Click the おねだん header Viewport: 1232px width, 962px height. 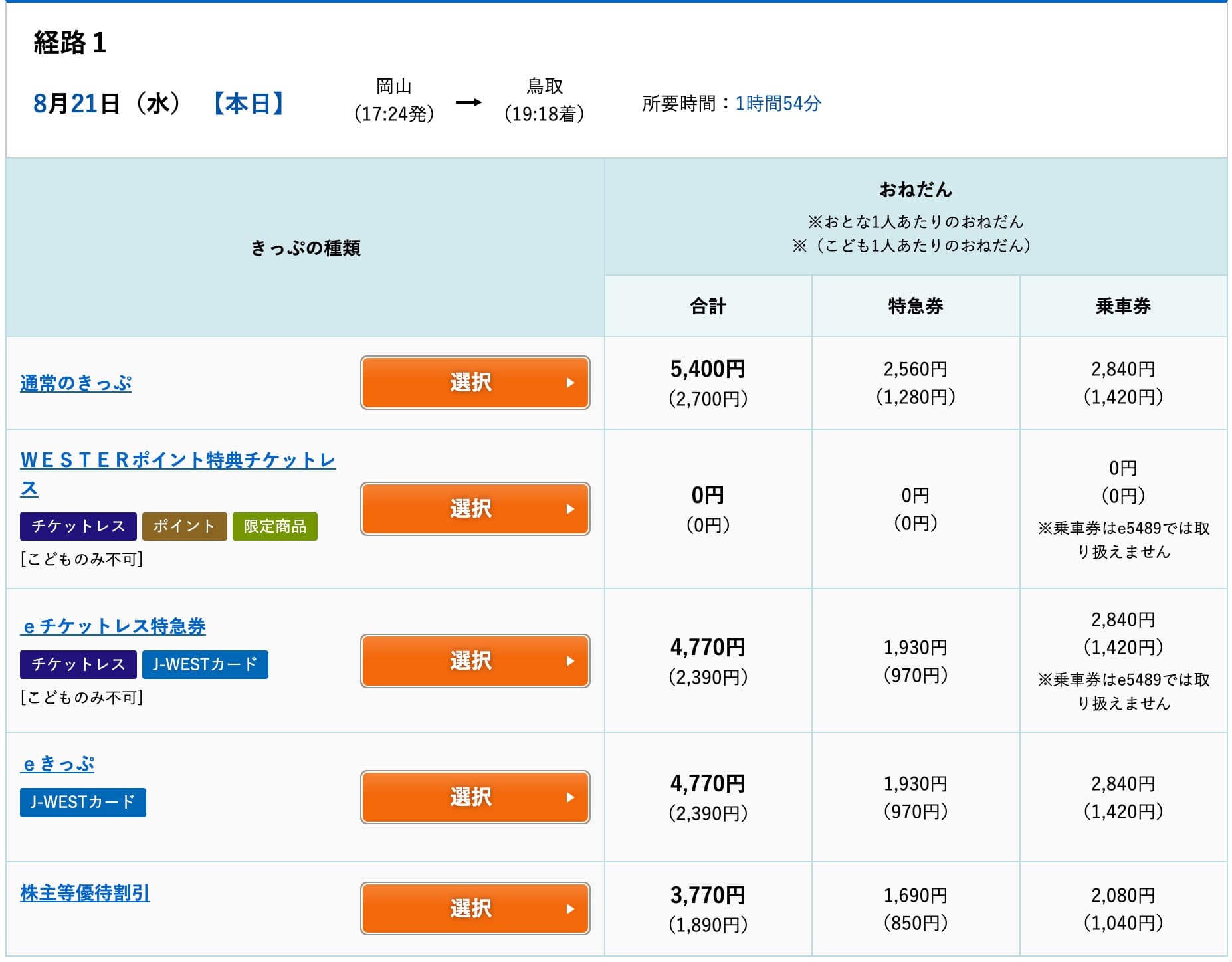tap(916, 190)
